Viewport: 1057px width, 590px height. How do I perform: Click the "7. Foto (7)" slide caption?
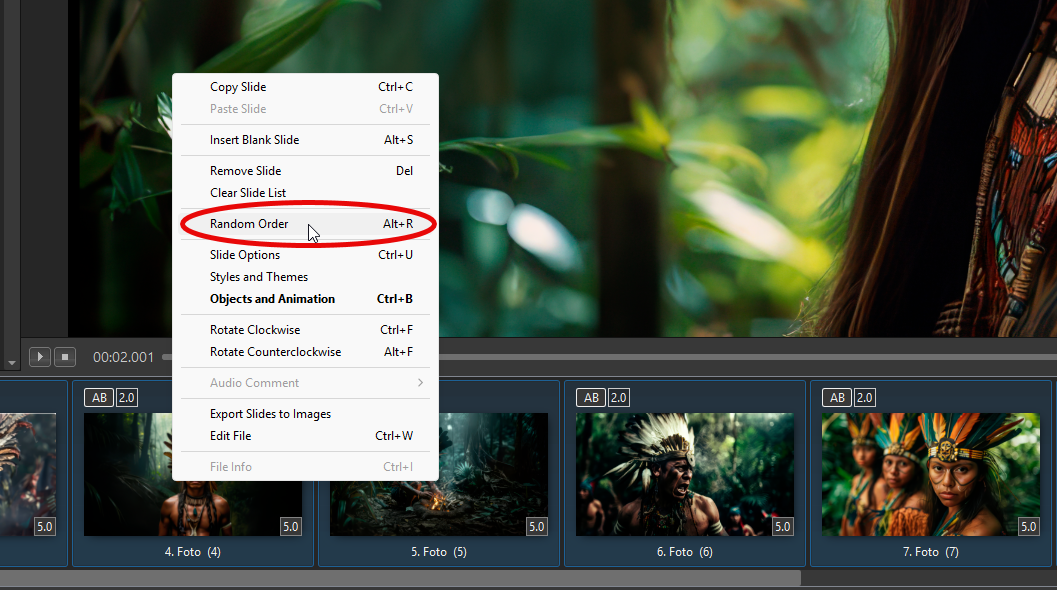click(x=931, y=552)
